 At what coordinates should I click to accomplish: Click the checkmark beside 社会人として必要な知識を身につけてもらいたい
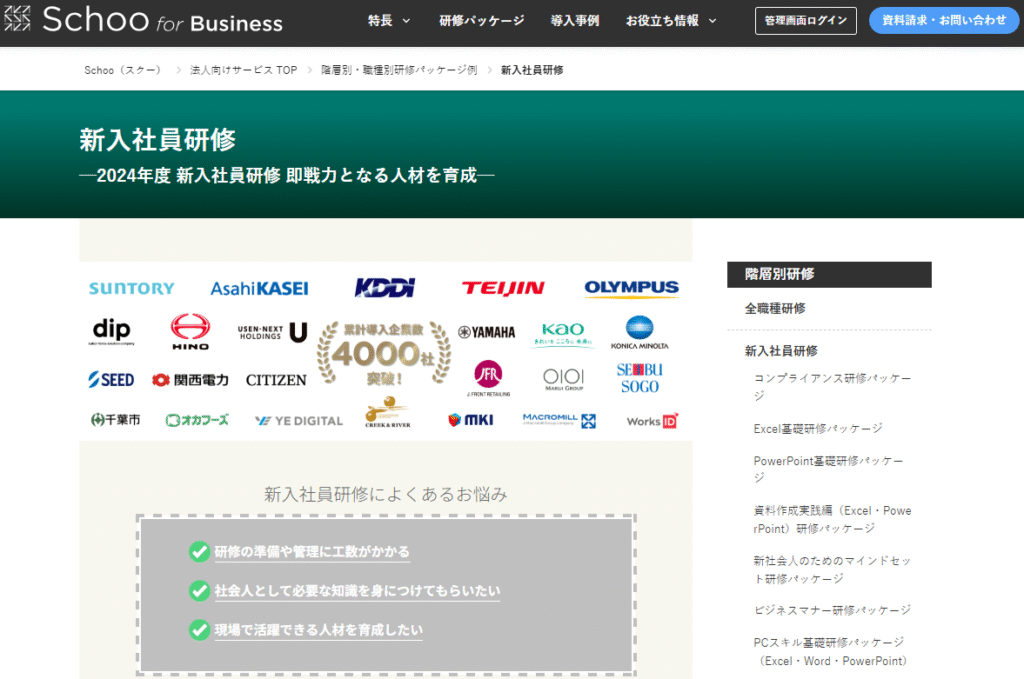pos(199,591)
